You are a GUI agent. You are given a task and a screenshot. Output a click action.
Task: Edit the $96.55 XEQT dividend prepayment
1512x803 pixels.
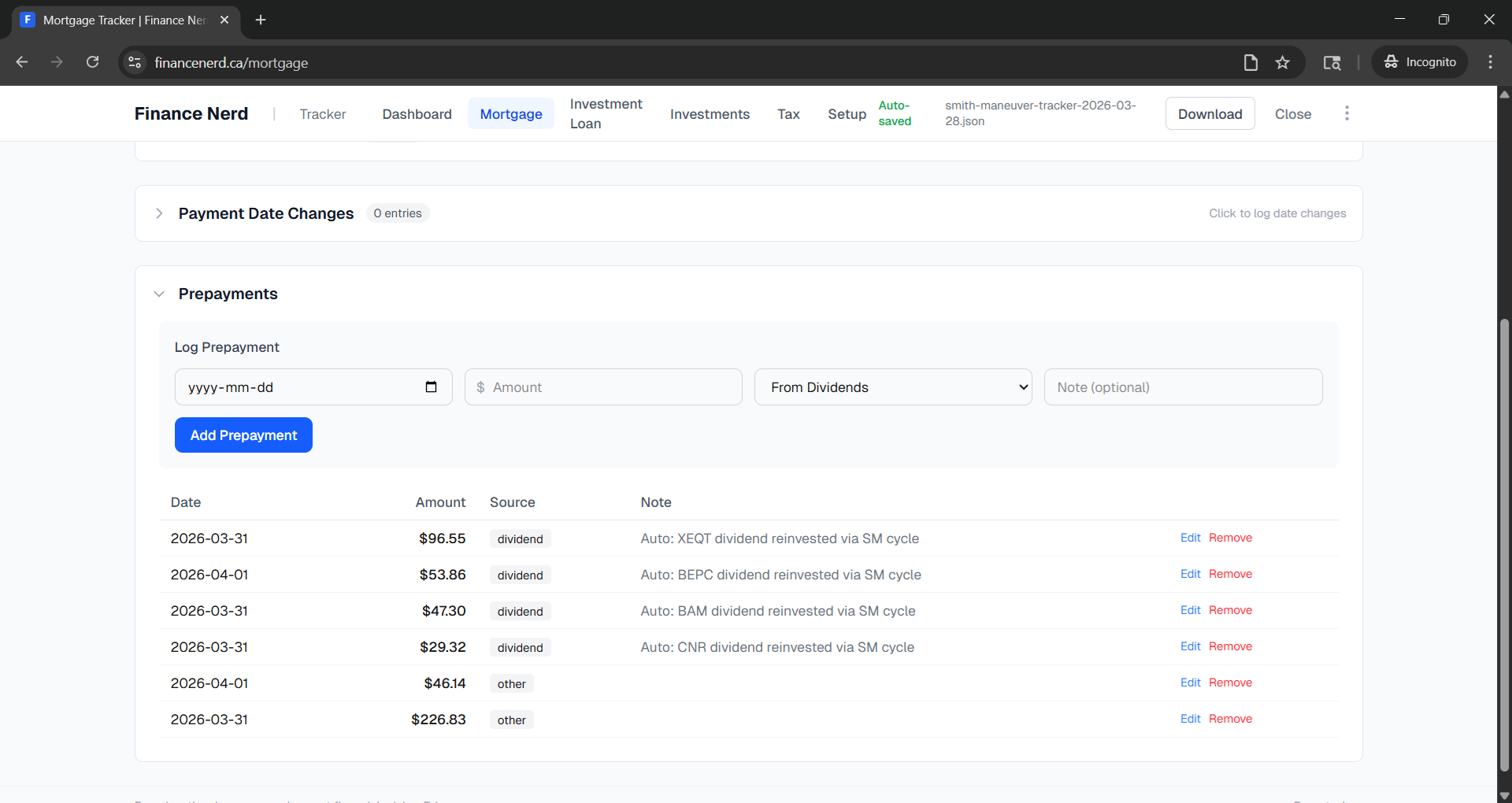click(x=1190, y=538)
